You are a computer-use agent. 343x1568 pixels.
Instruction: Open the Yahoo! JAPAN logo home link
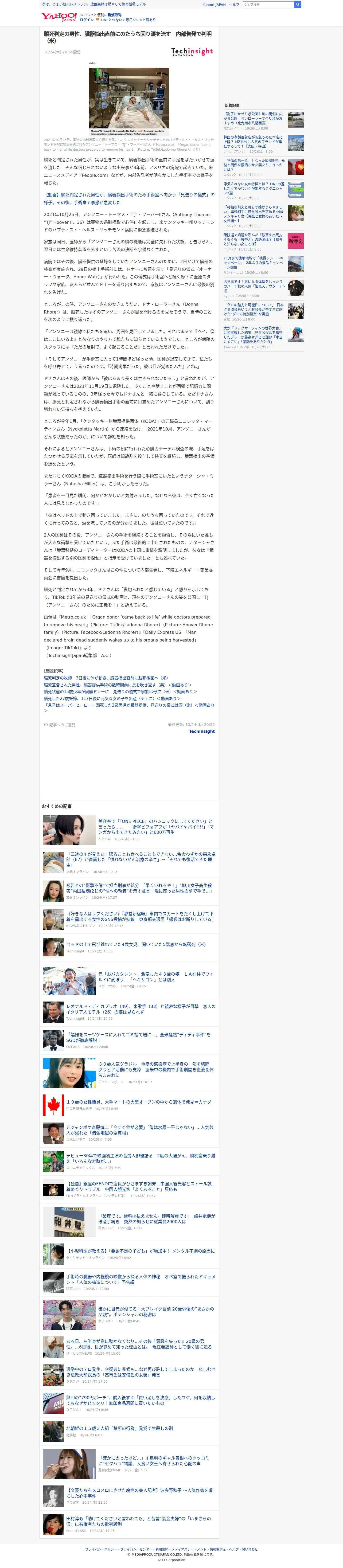pyautogui.click(x=59, y=17)
